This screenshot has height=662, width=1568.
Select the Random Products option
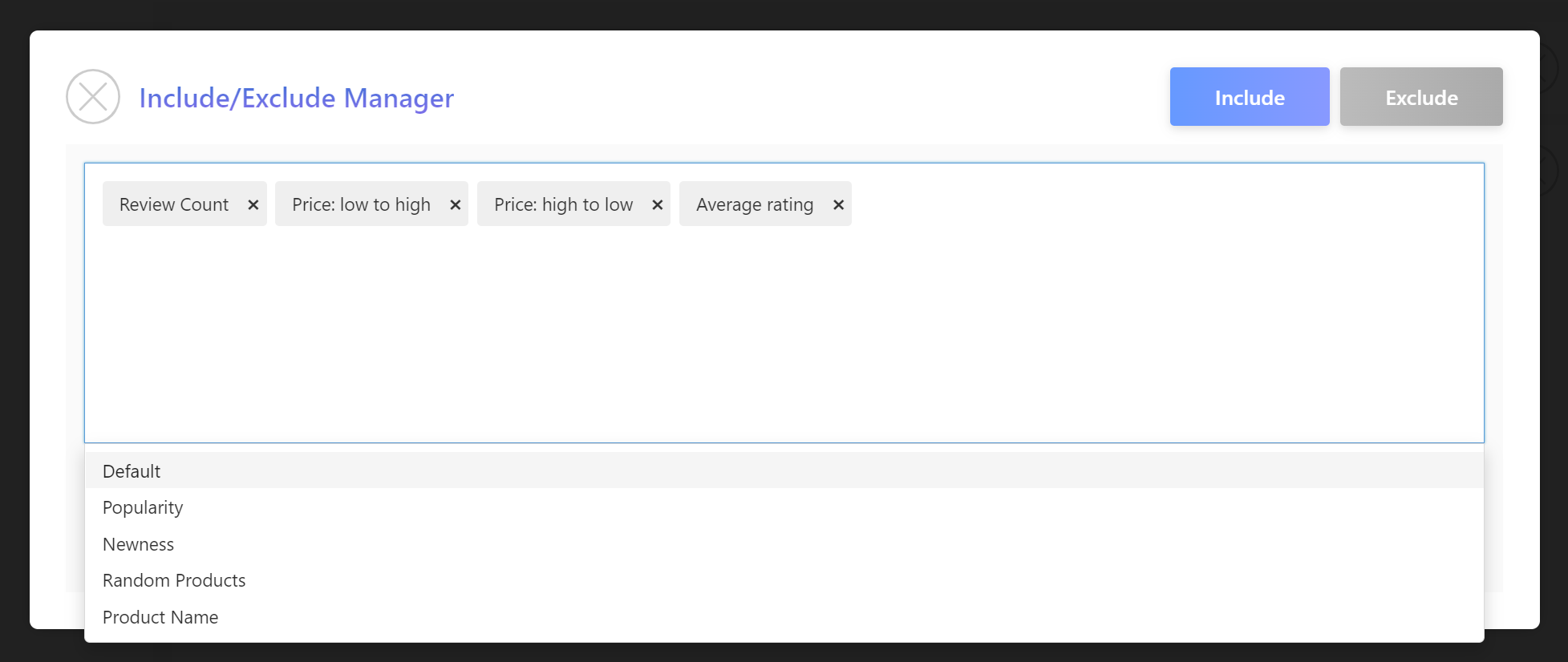(x=174, y=580)
